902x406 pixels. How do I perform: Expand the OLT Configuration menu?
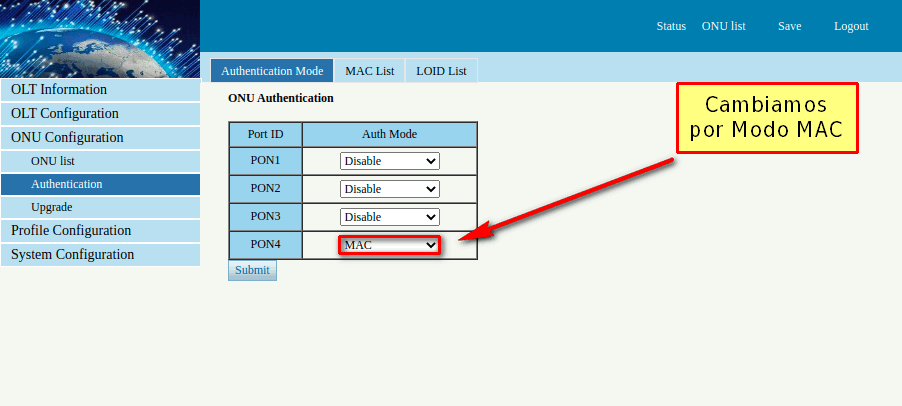pos(101,114)
